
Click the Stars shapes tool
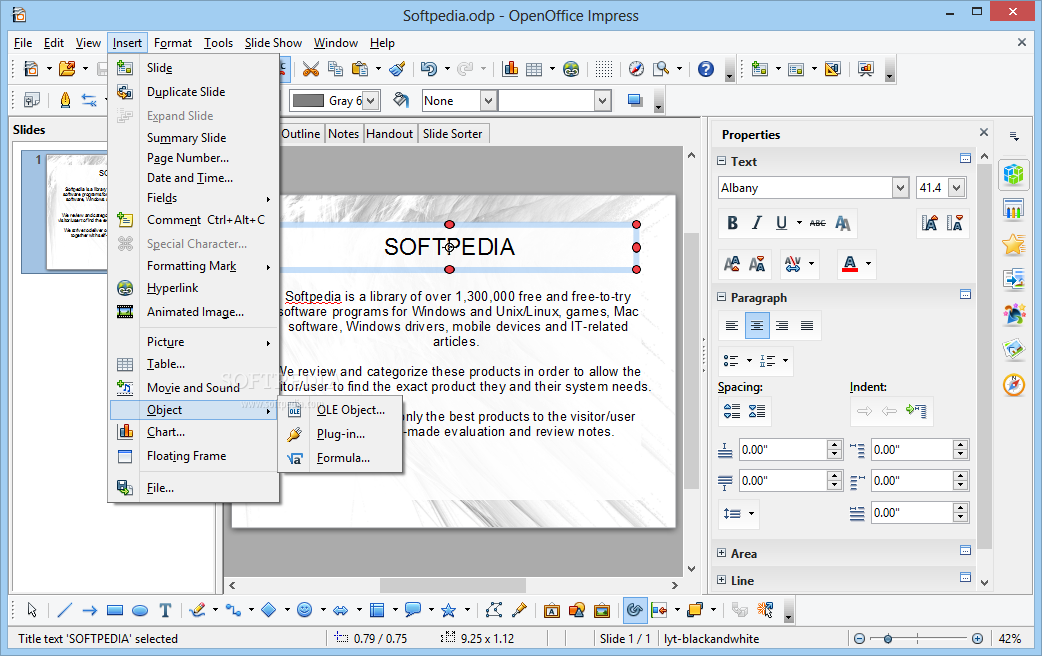coord(449,610)
